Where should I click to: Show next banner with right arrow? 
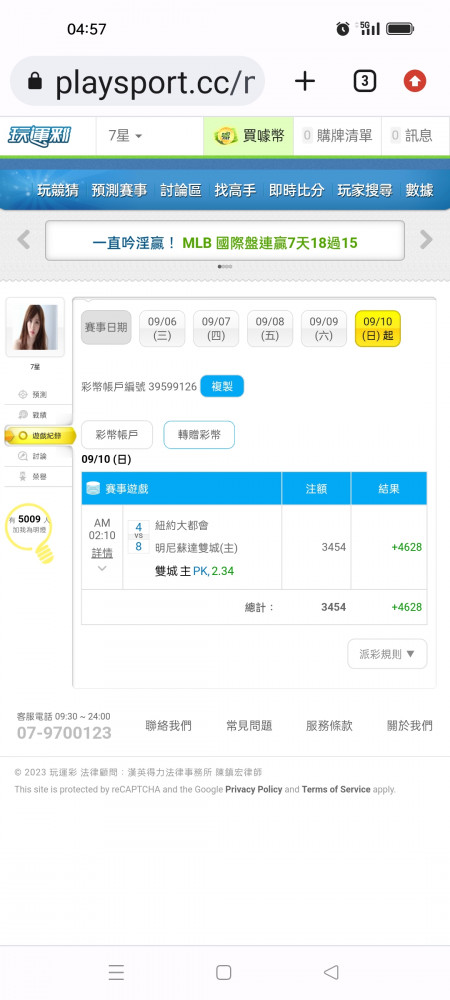click(x=426, y=240)
